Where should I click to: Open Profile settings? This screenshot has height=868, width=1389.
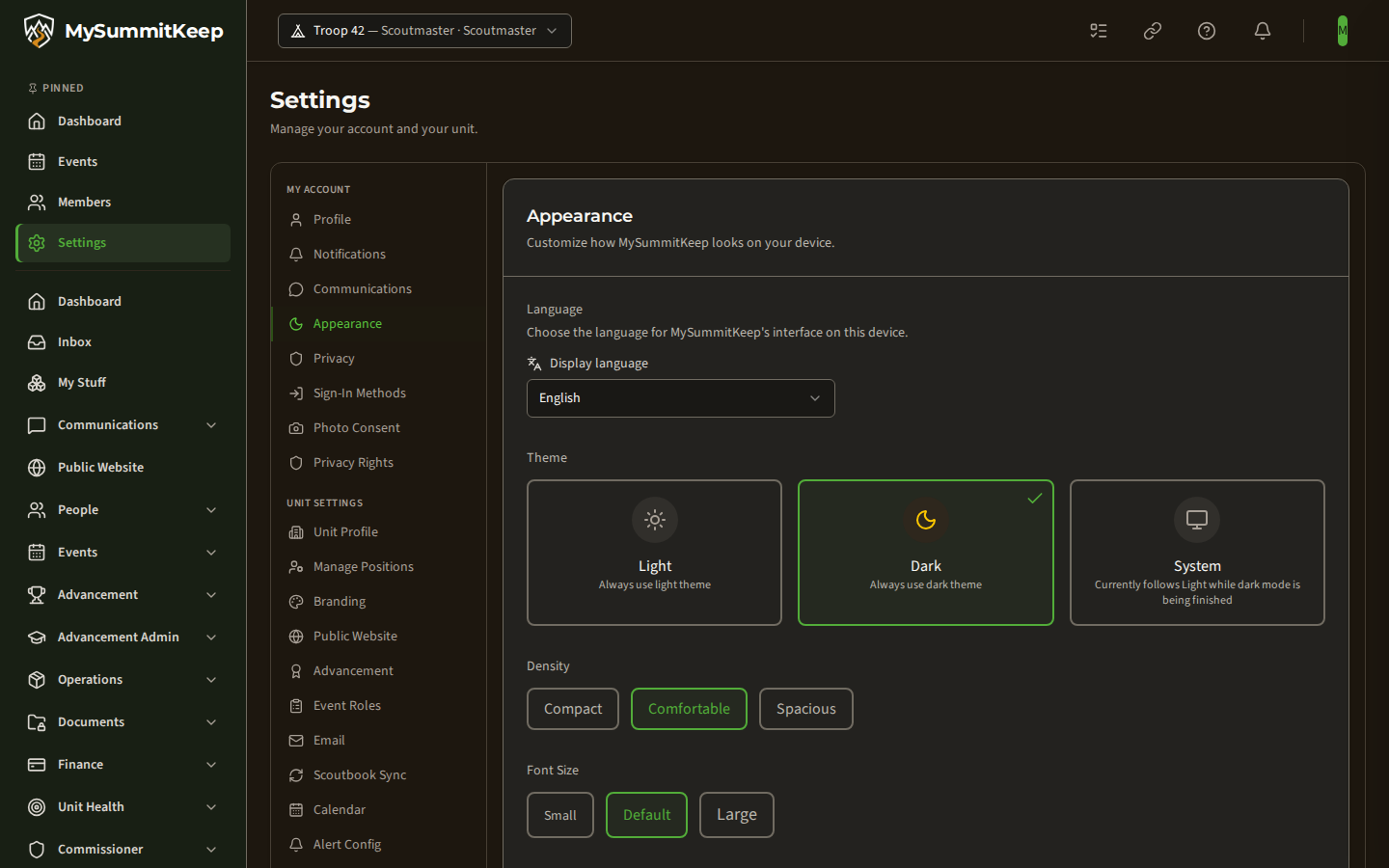[378, 220]
